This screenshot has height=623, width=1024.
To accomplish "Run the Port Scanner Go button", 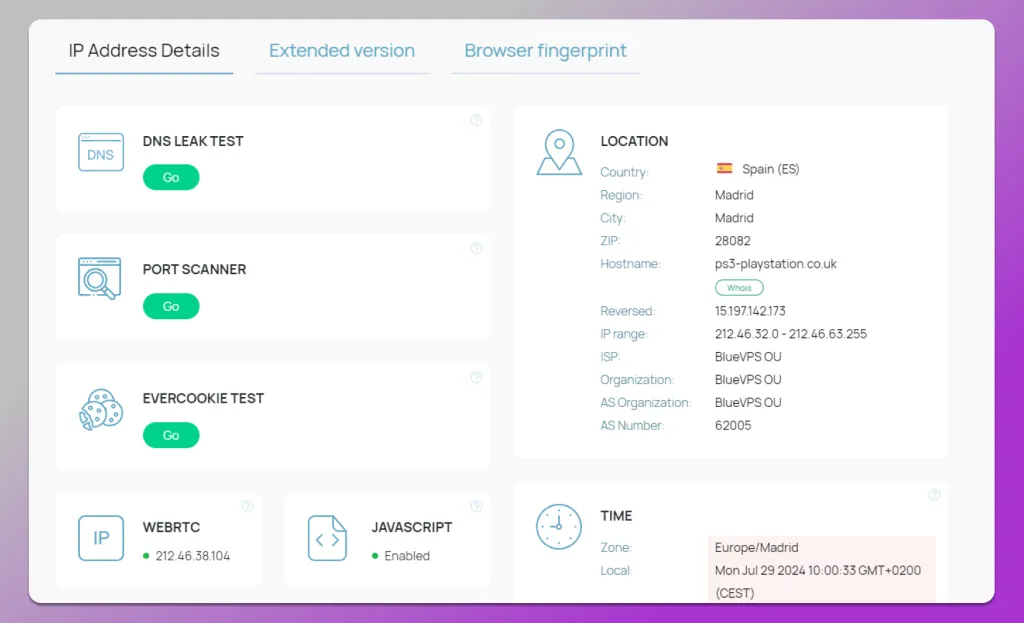I will [171, 306].
